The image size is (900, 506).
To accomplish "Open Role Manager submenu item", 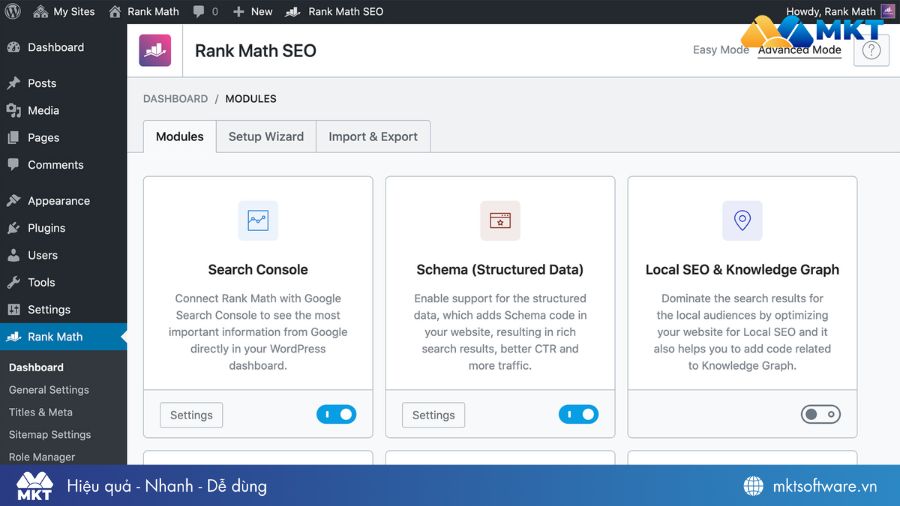I will tap(42, 457).
